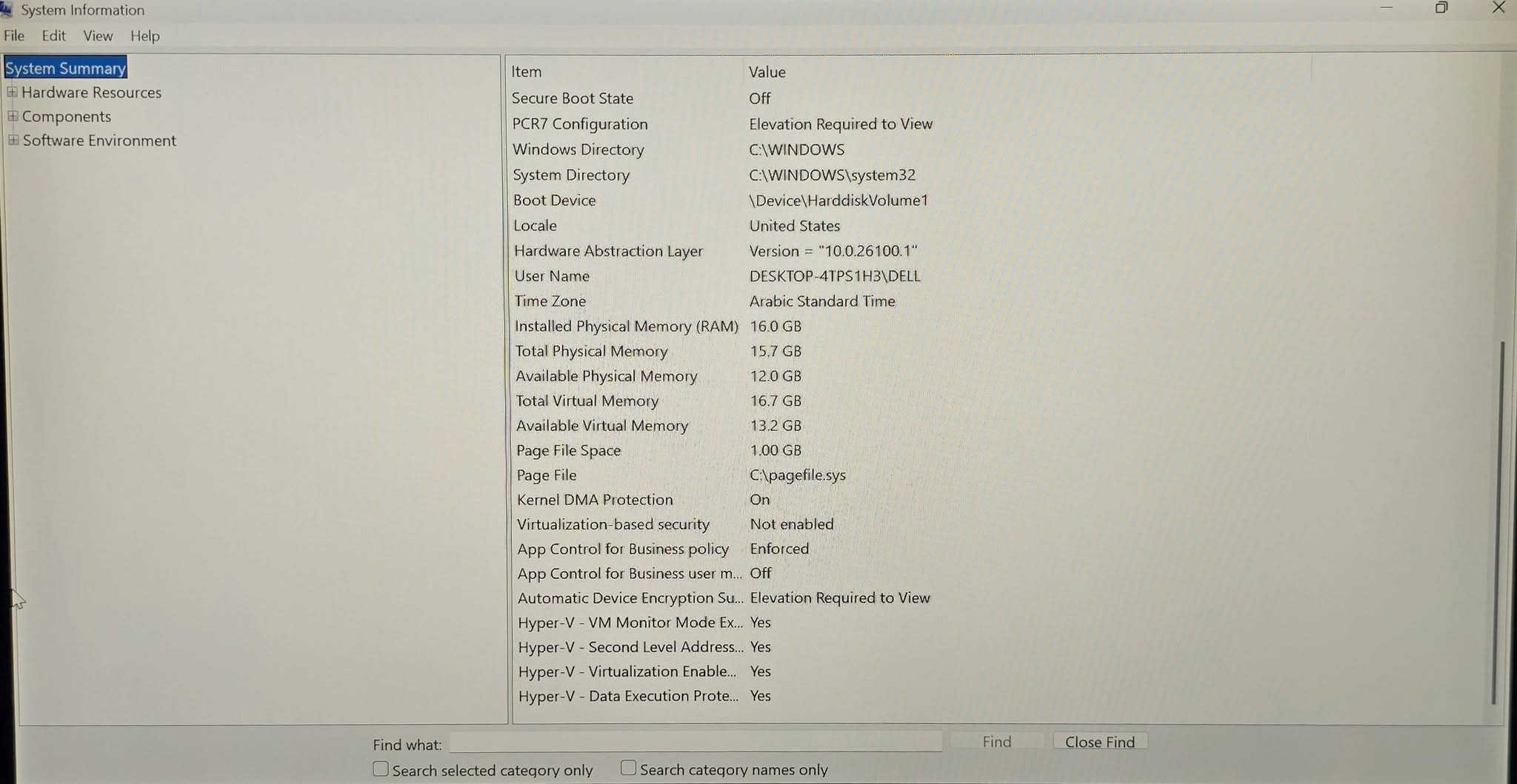Expand the Components tree node
The image size is (1517, 784).
[x=13, y=116]
